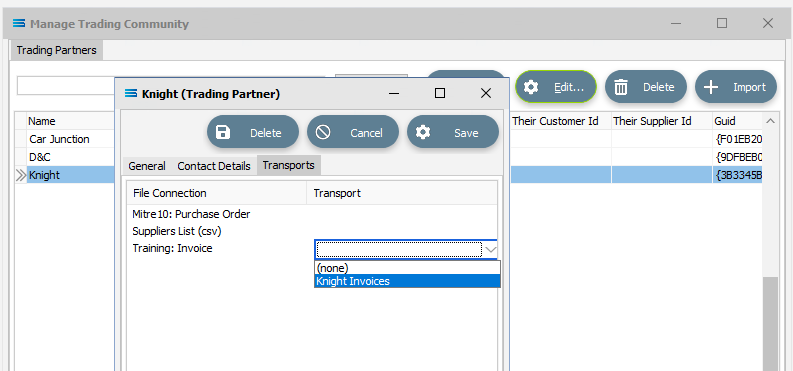Click the Knight dialog title bar icon
This screenshot has height=371, width=793.
131,94
